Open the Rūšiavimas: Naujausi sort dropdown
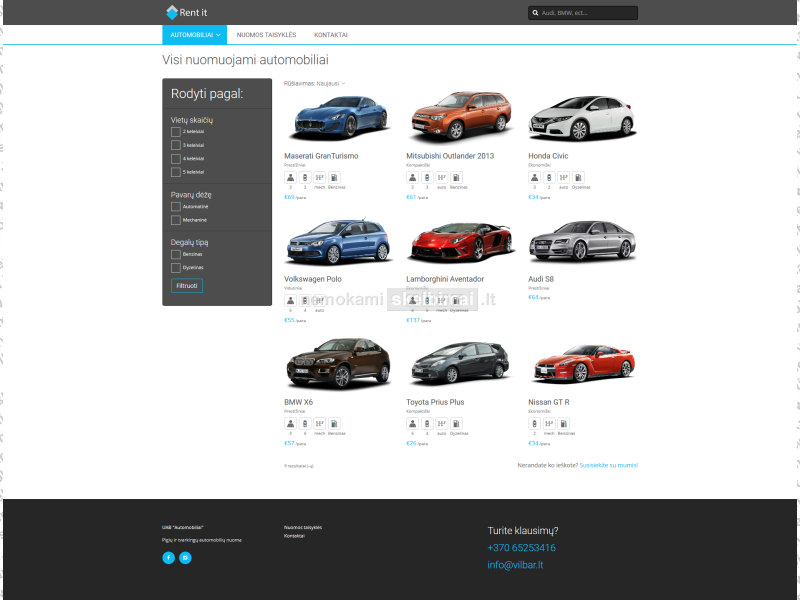This screenshot has width=800, height=600. coord(314,83)
